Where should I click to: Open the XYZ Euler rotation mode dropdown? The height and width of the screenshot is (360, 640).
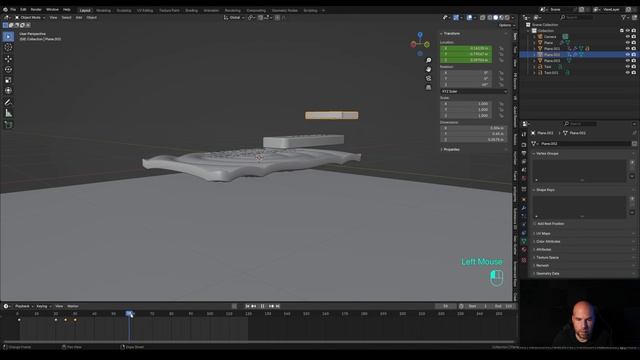(474, 91)
